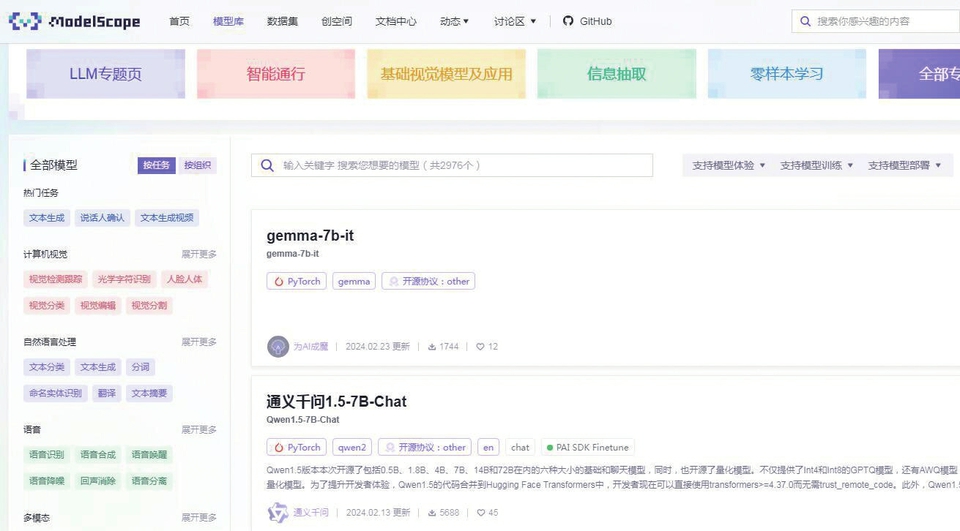
Task: Open 智能通行 banner
Action: 276,74
